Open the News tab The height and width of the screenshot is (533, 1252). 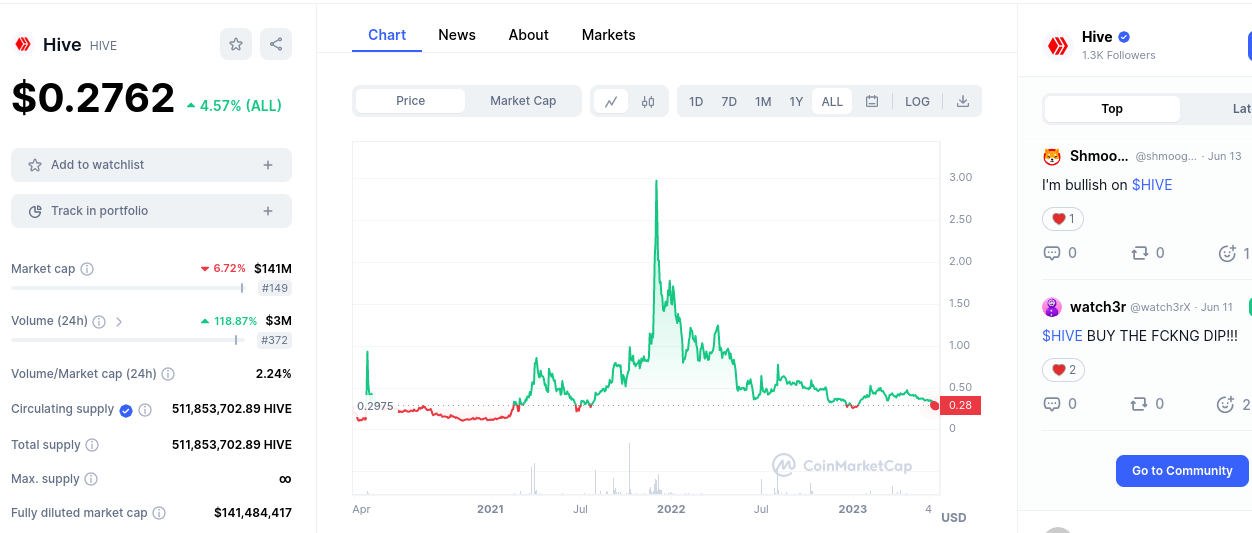point(457,35)
